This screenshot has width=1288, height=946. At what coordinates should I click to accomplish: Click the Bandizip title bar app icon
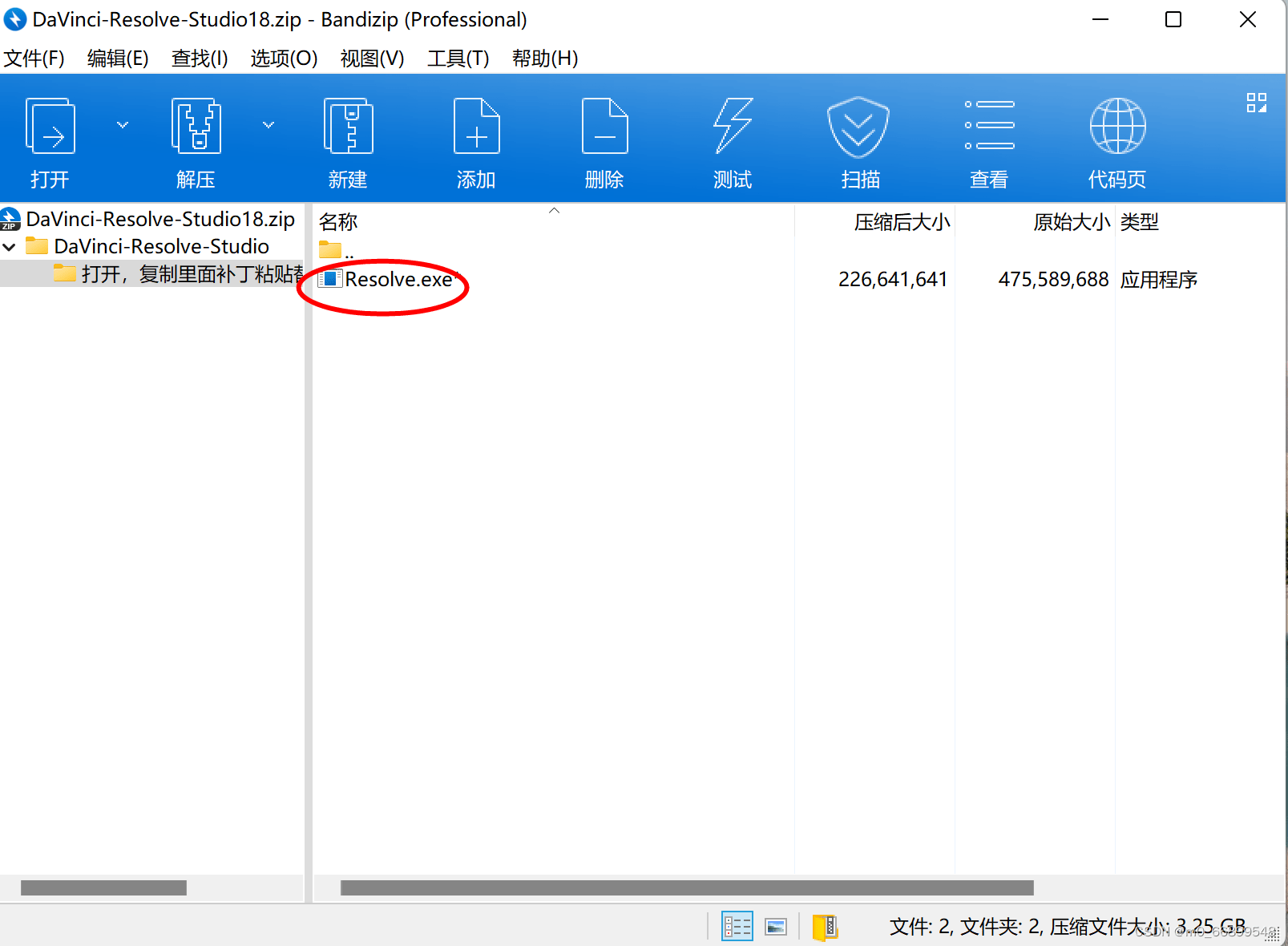(x=14, y=19)
